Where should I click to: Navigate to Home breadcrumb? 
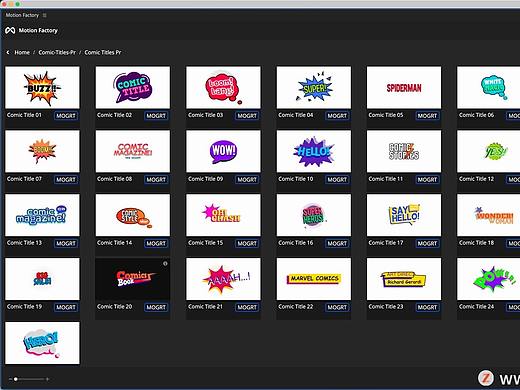click(22, 52)
